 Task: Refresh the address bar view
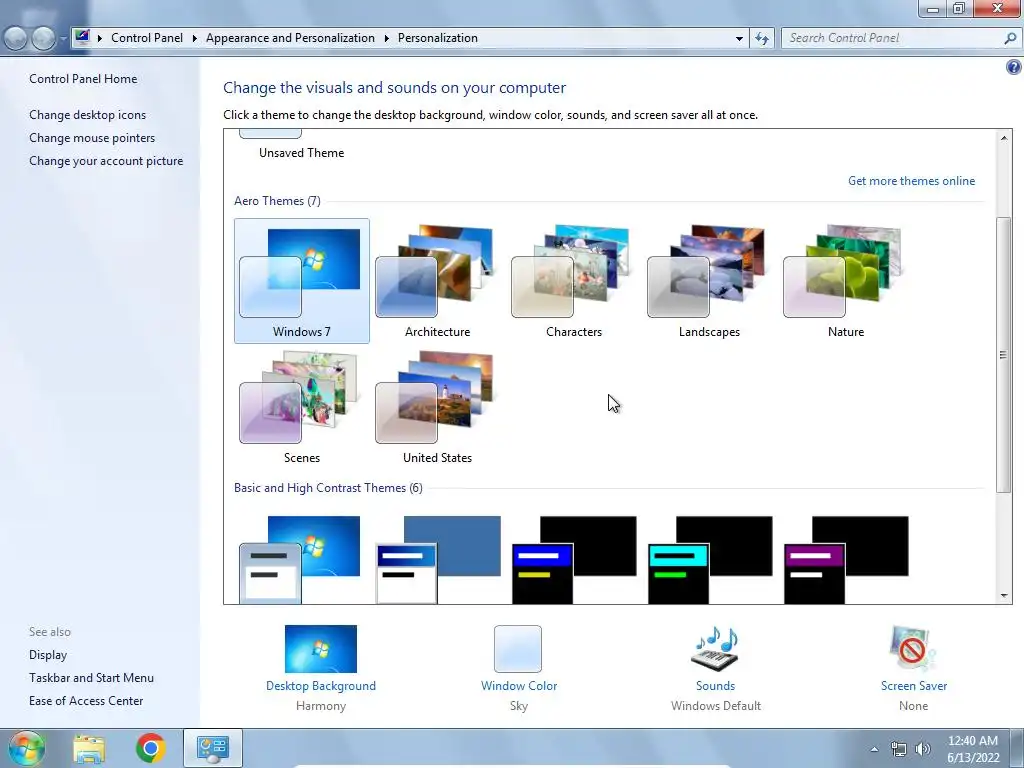[x=762, y=39]
